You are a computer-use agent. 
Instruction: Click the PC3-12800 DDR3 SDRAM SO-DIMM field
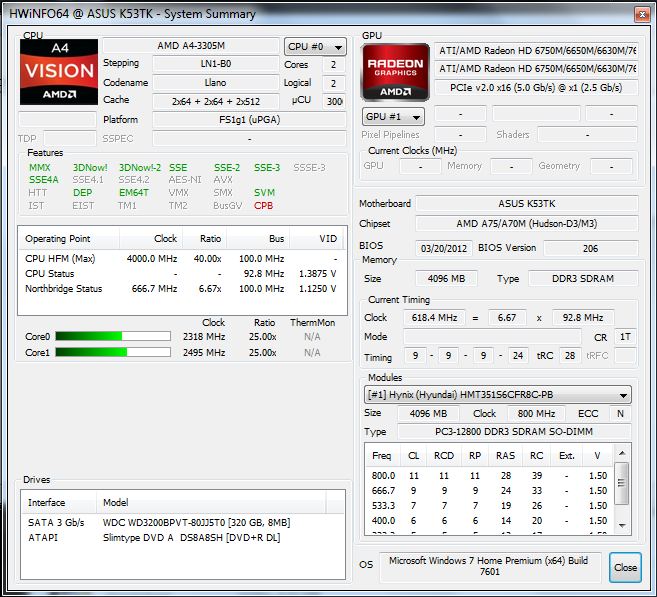(x=514, y=432)
